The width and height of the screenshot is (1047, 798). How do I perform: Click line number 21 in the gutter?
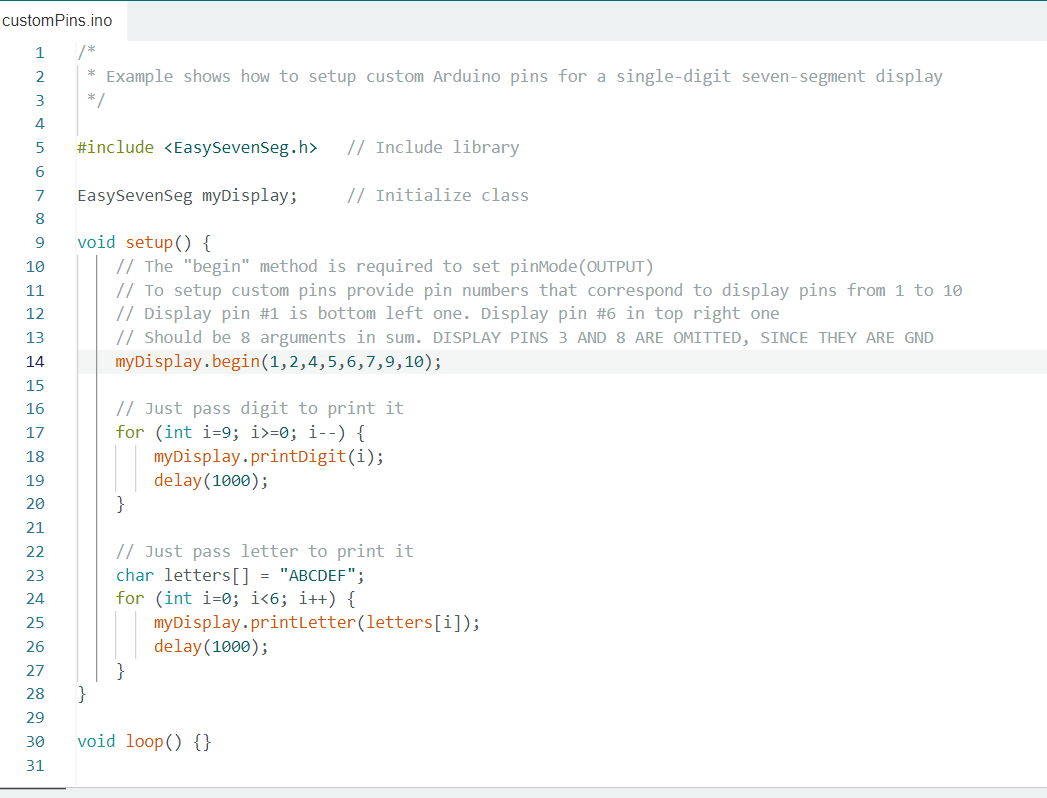click(35, 528)
